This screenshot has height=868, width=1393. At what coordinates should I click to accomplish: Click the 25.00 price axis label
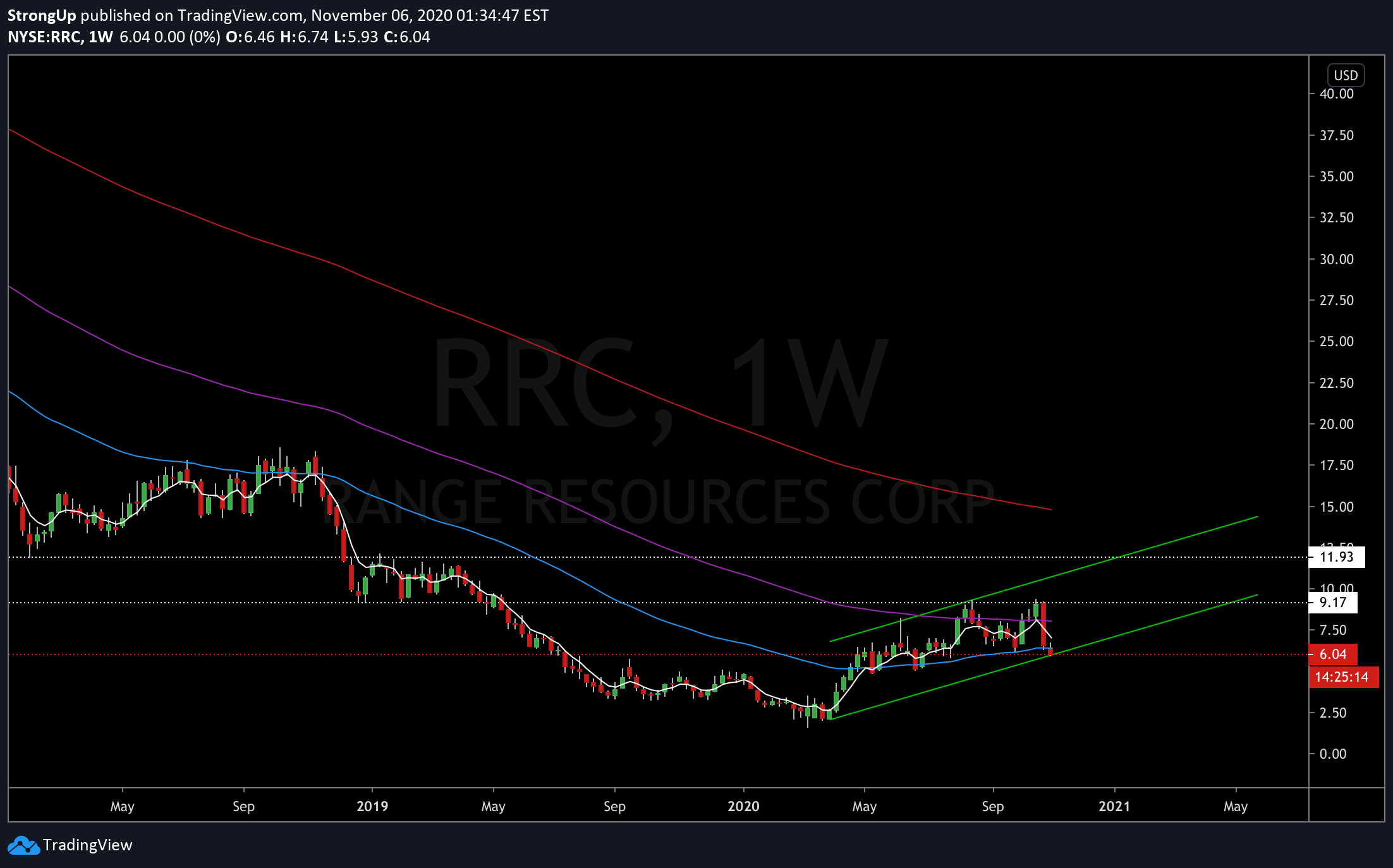(x=1337, y=341)
